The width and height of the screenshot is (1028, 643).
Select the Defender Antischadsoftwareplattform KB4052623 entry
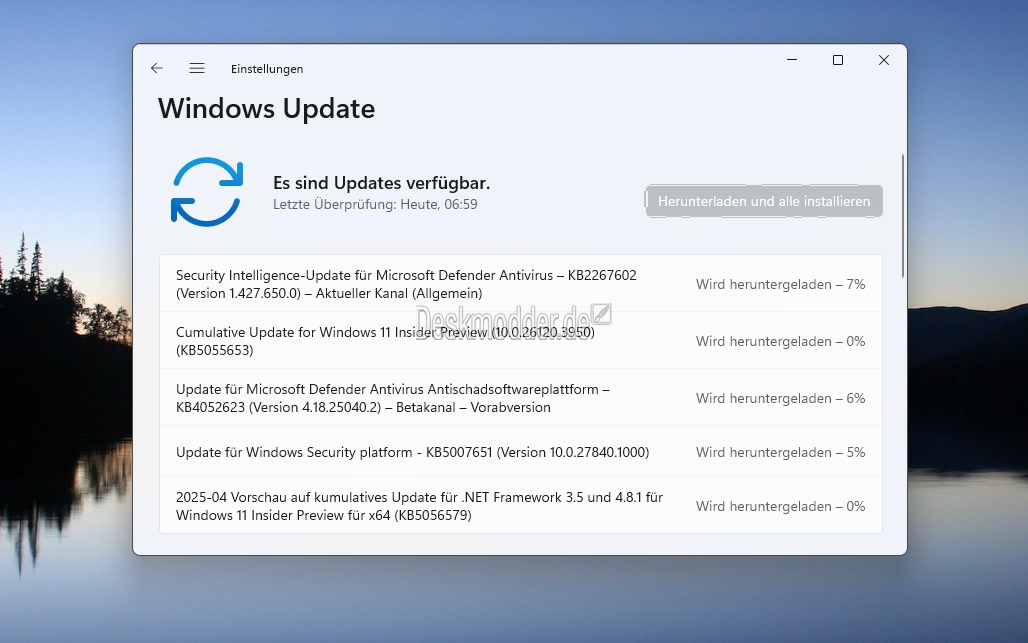(x=521, y=398)
